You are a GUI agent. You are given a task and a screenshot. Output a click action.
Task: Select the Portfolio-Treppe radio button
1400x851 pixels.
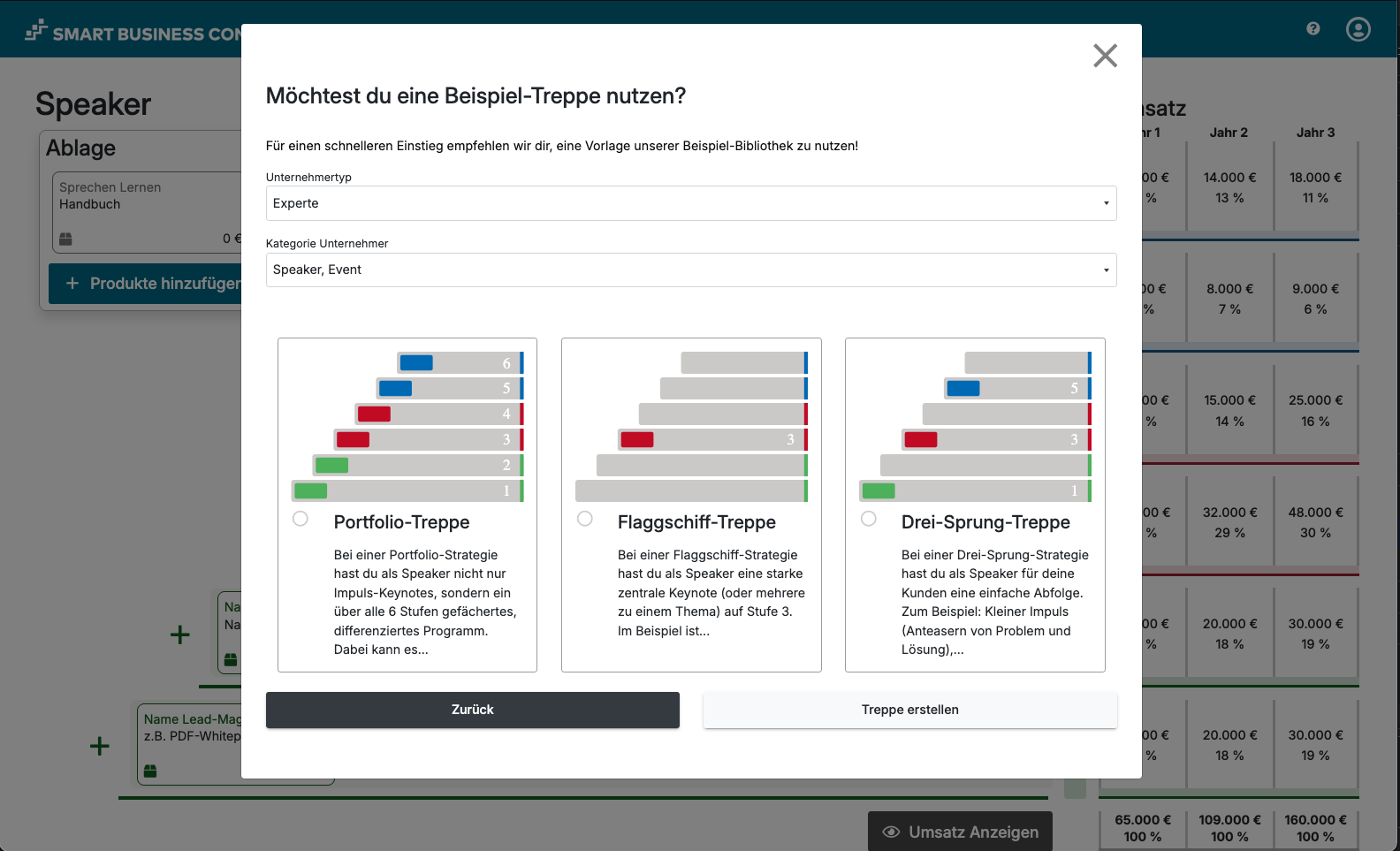[301, 519]
